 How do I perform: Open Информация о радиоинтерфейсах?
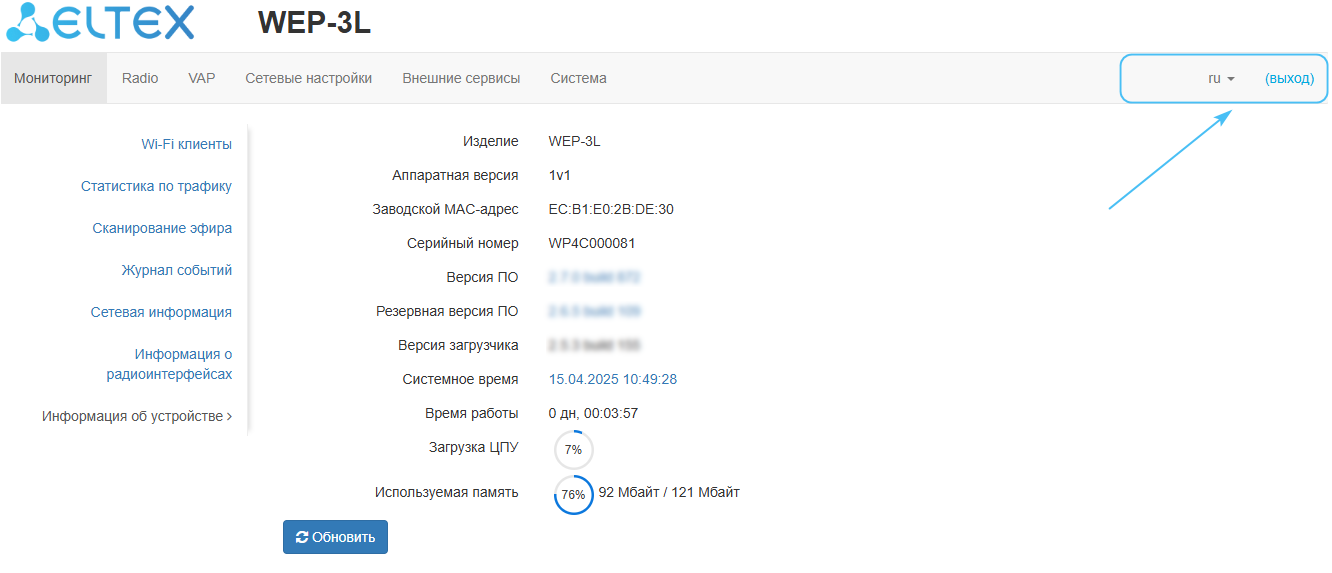click(169, 364)
